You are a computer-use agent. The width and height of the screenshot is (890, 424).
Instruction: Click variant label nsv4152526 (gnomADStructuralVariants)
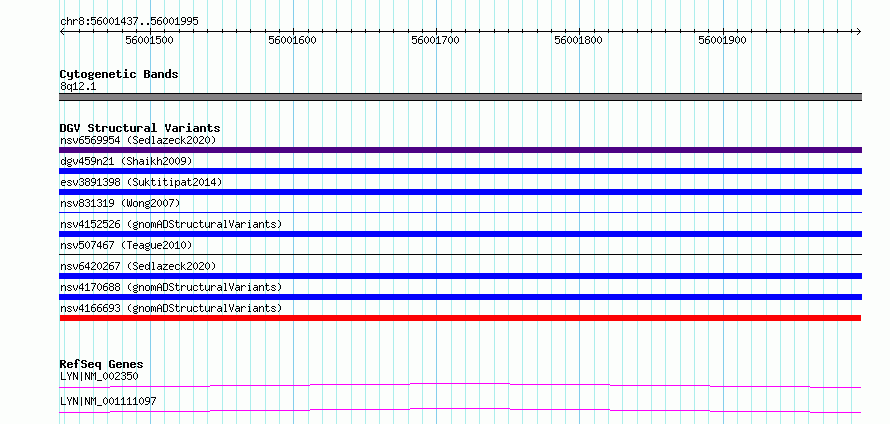pos(171,224)
